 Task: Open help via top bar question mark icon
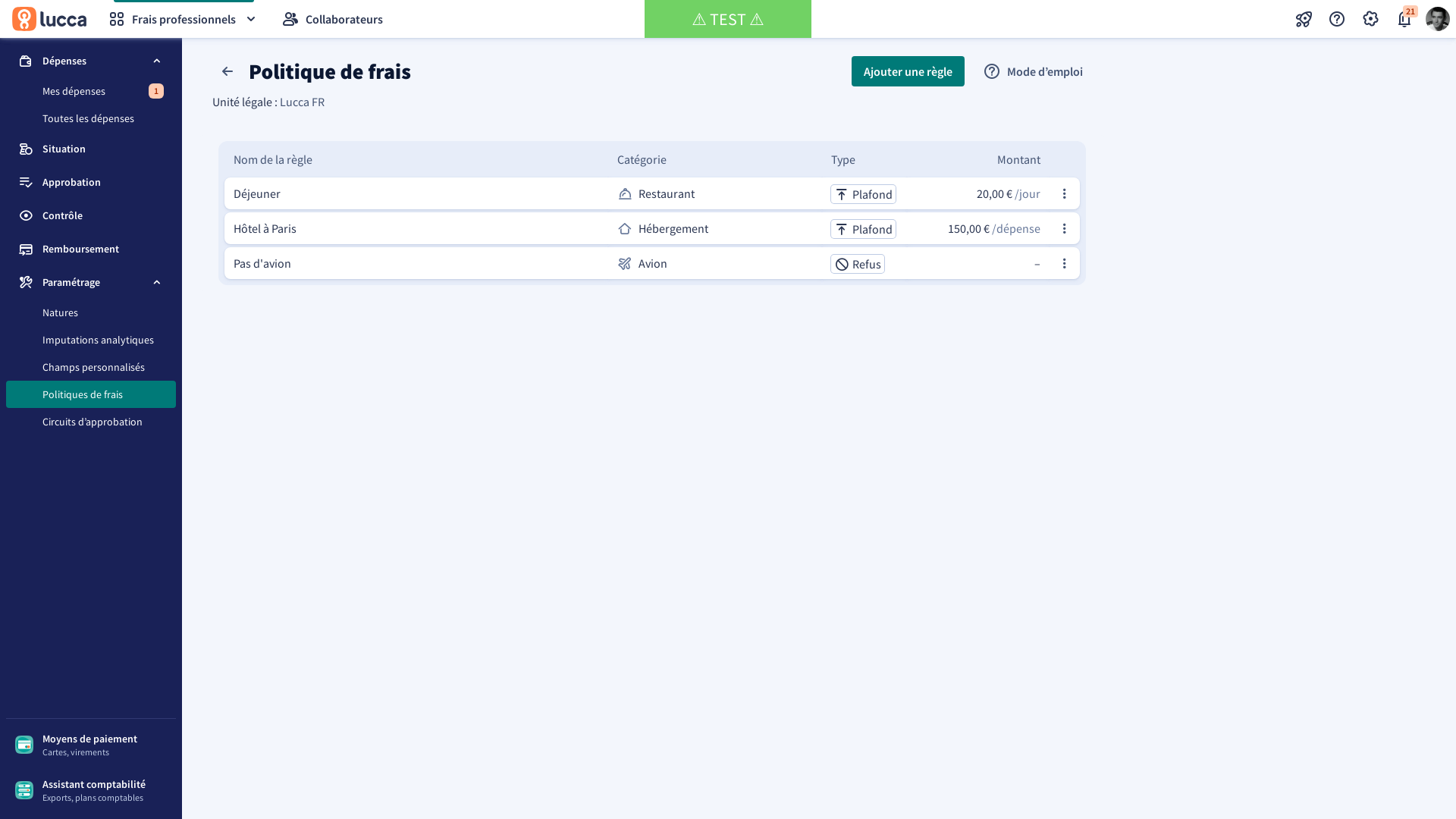pos(1337,19)
